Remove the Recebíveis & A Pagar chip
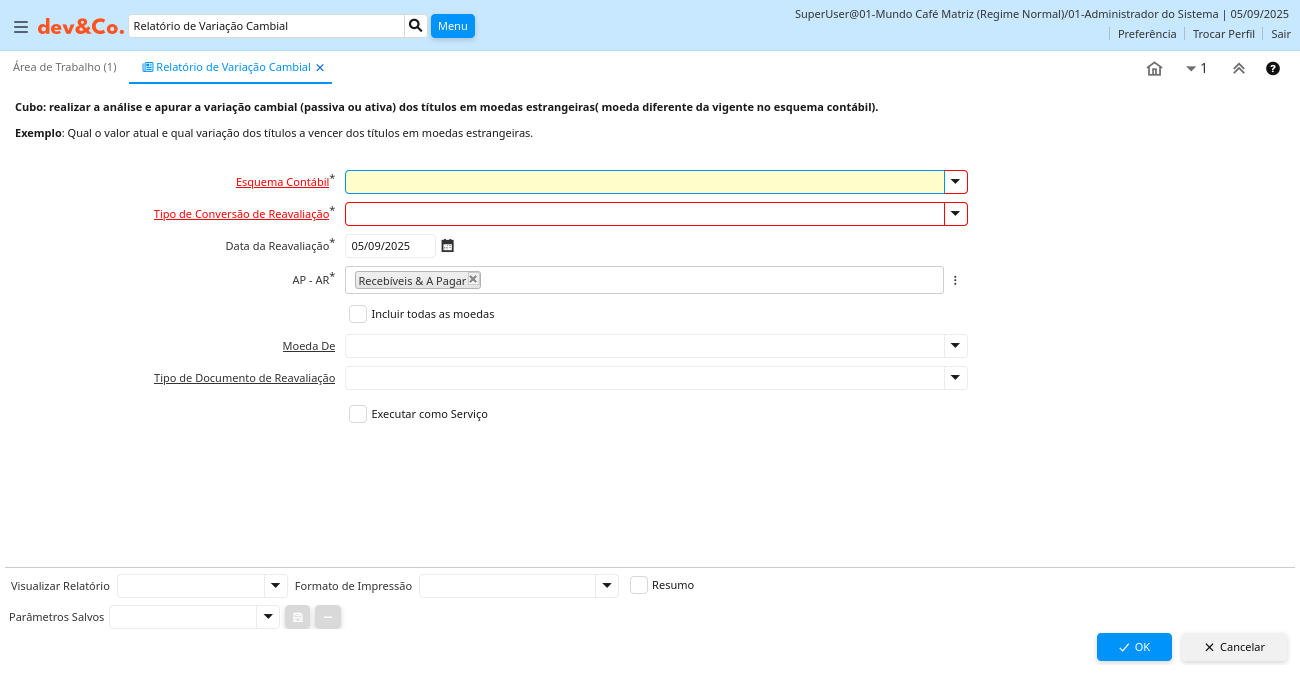 [x=473, y=280]
